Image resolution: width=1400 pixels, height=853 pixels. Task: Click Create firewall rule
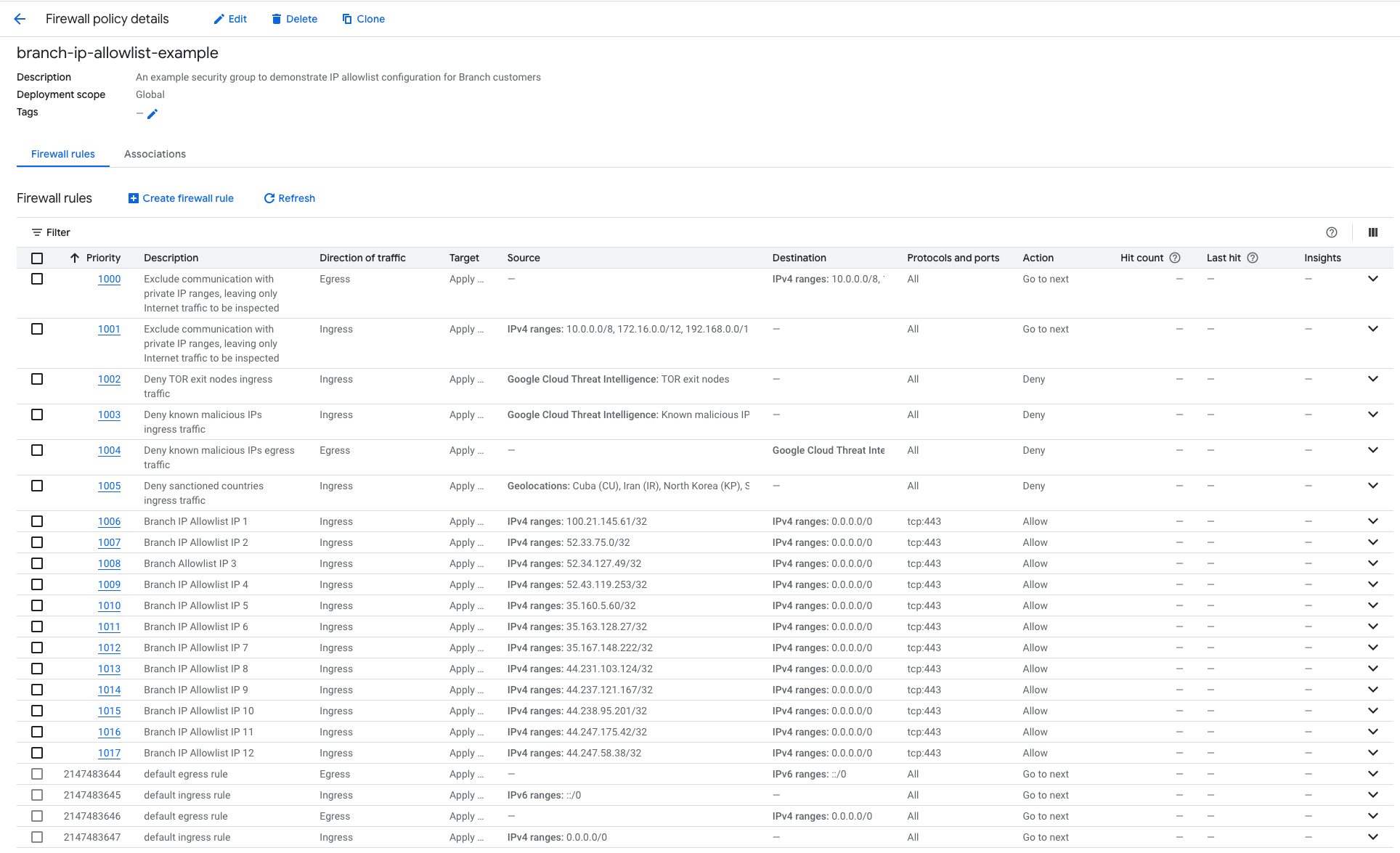click(x=182, y=198)
